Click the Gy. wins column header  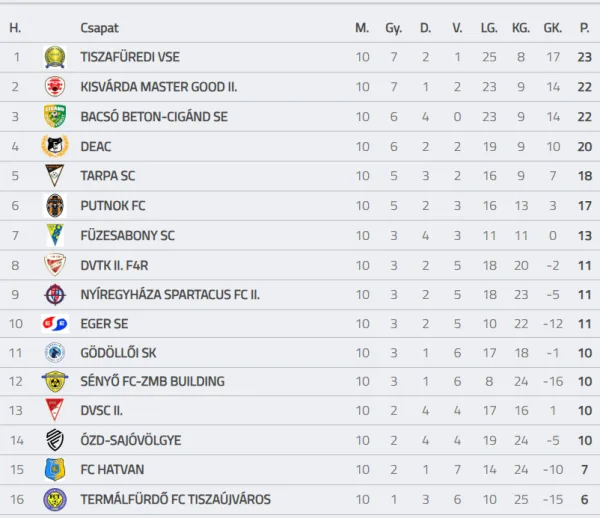coord(394,28)
